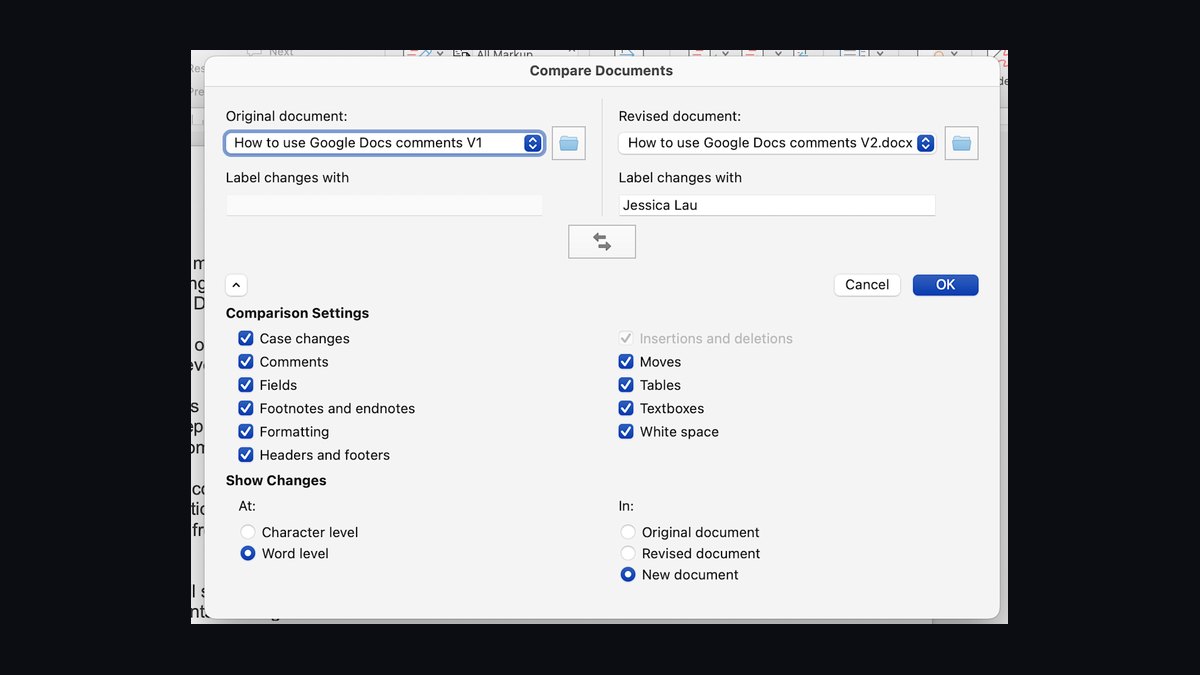
Task: Show changes in Original document
Action: click(628, 533)
